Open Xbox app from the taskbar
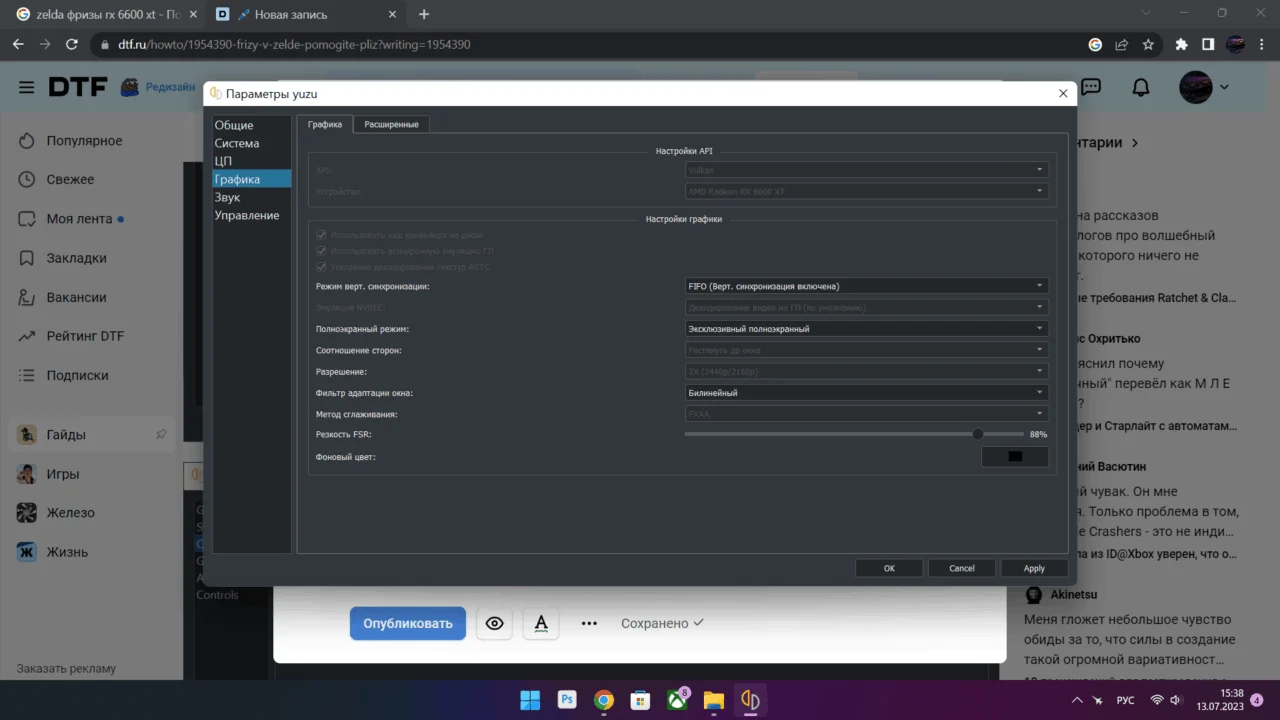Screen dimensions: 1280x720 coord(677,700)
